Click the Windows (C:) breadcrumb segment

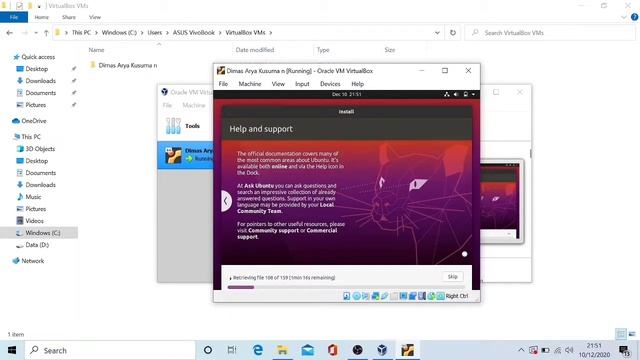(x=119, y=33)
